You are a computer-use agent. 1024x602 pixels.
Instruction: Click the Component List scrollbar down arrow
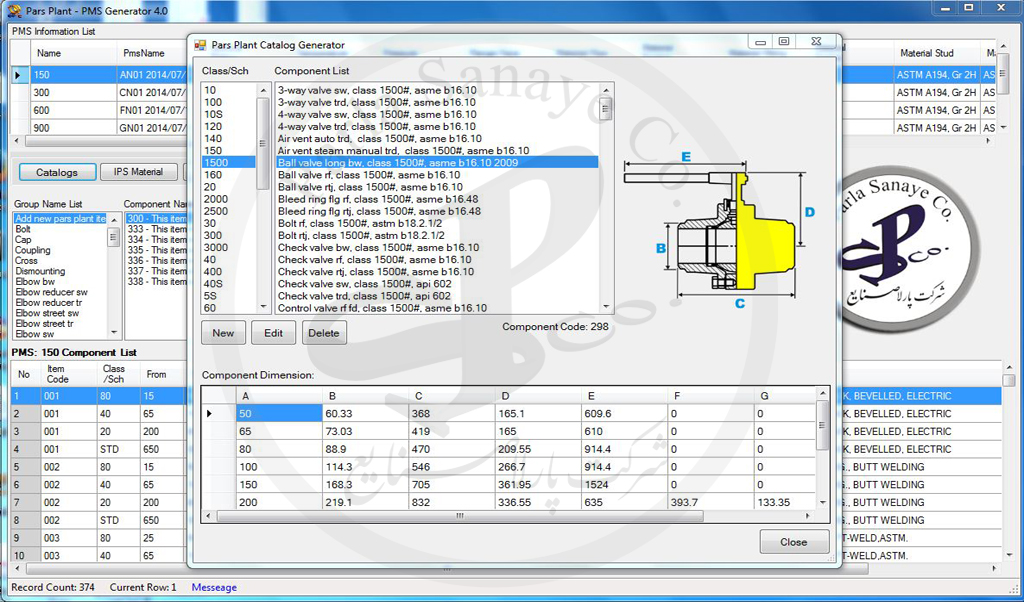coord(606,306)
